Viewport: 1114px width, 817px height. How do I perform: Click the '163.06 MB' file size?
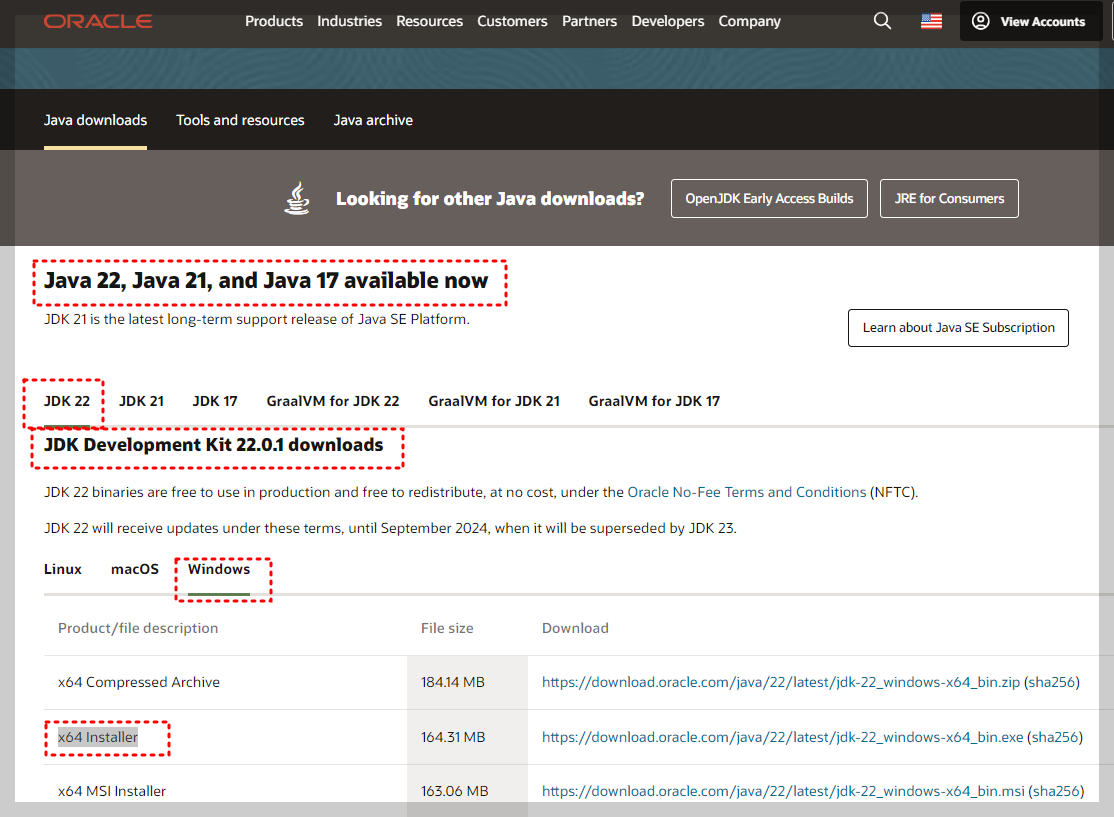click(x=455, y=791)
